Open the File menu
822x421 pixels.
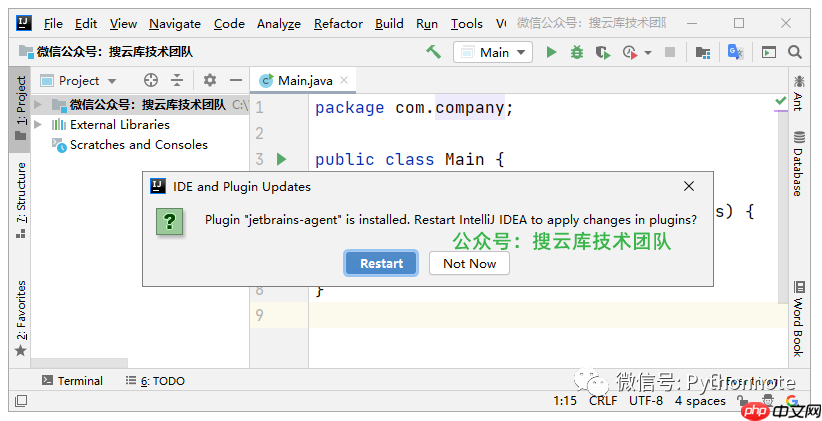[x=53, y=24]
